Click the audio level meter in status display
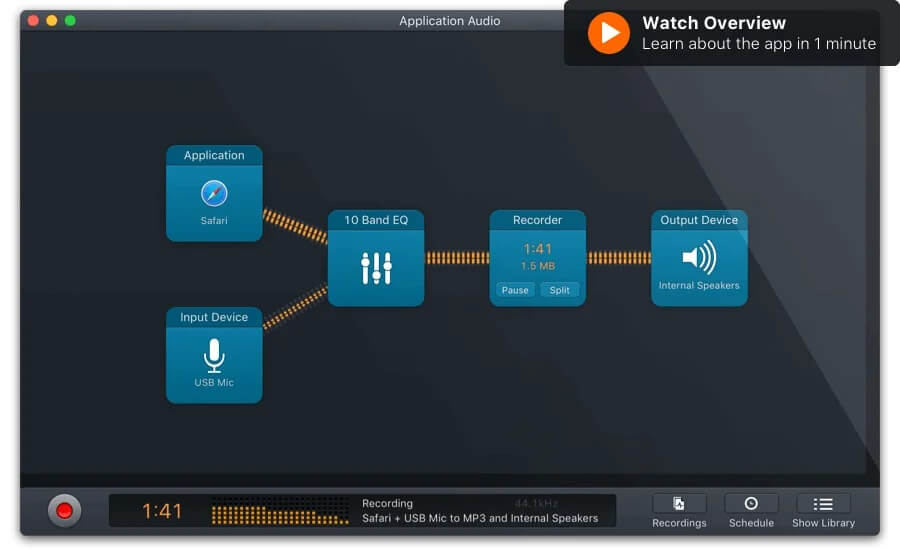900x550 pixels. [280, 510]
